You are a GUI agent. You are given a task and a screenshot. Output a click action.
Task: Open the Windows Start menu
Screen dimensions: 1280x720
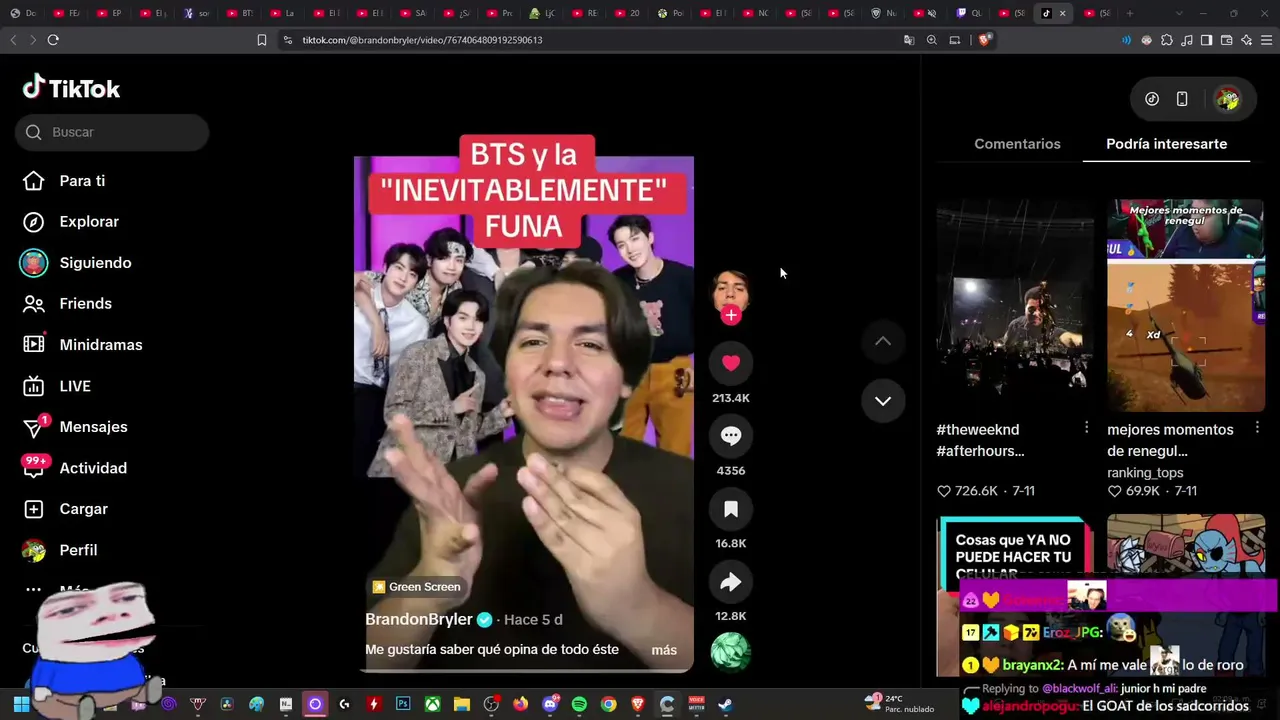[21, 704]
